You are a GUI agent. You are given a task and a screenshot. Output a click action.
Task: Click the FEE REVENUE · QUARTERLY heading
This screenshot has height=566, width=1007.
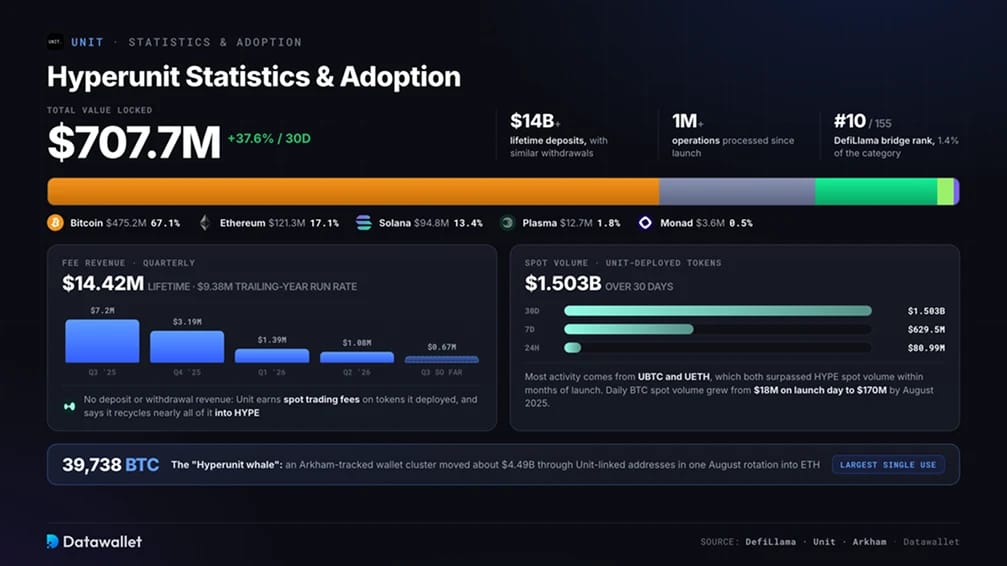pos(128,263)
